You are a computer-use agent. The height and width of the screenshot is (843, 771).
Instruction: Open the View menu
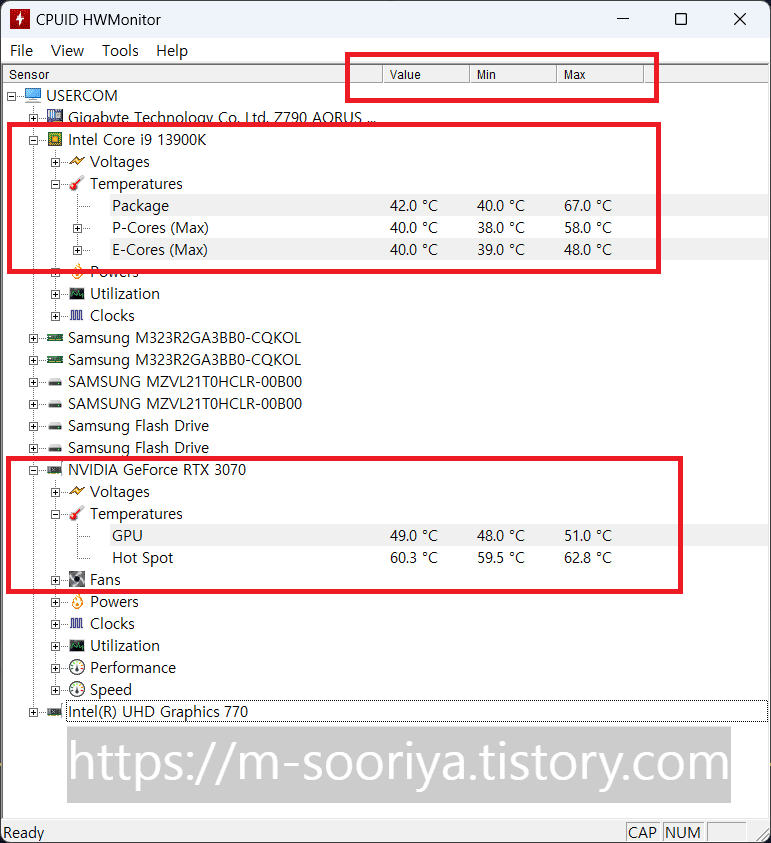(x=67, y=51)
